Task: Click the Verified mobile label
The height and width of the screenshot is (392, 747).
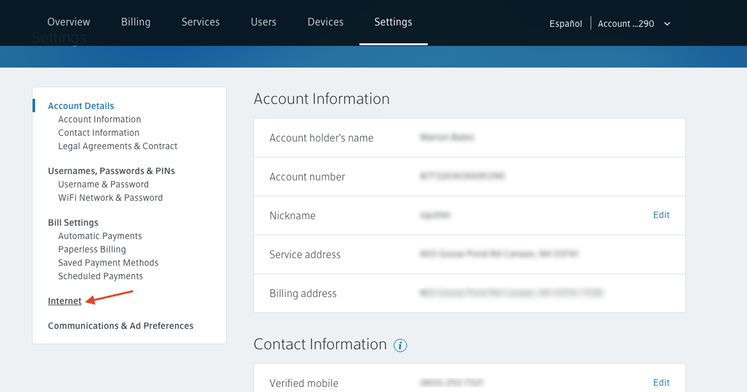Action: pyautogui.click(x=304, y=383)
